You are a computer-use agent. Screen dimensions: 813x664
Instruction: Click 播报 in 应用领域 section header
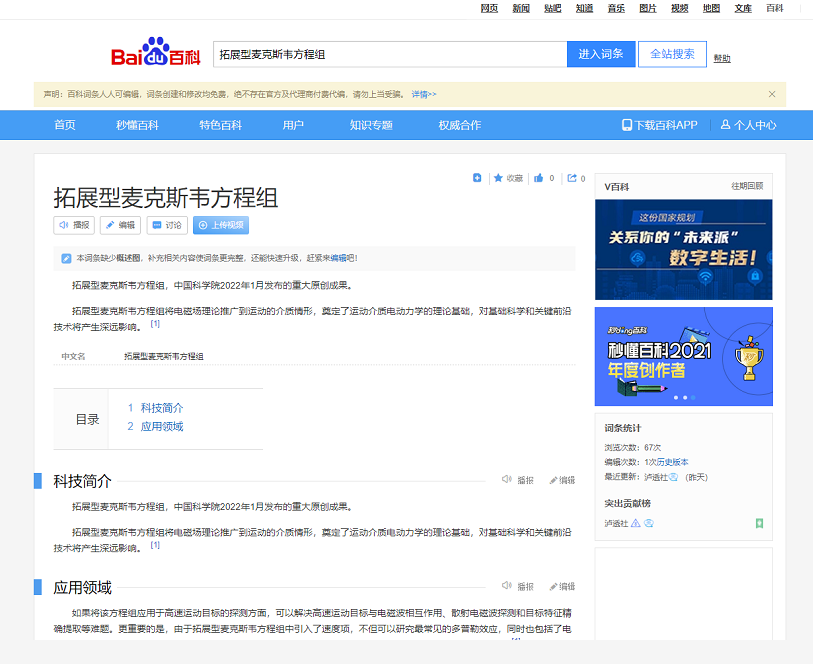(517, 586)
